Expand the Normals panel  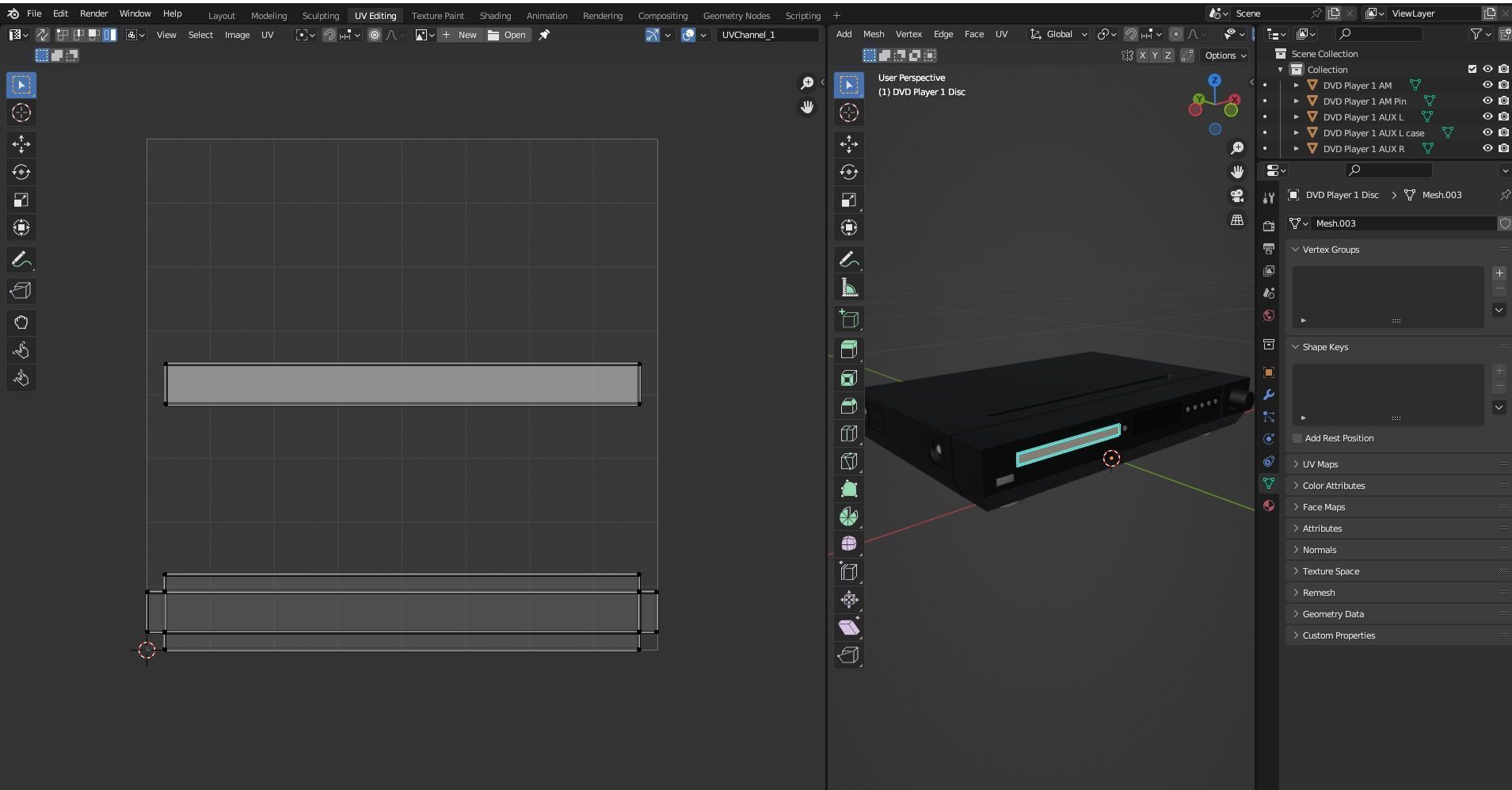1320,550
